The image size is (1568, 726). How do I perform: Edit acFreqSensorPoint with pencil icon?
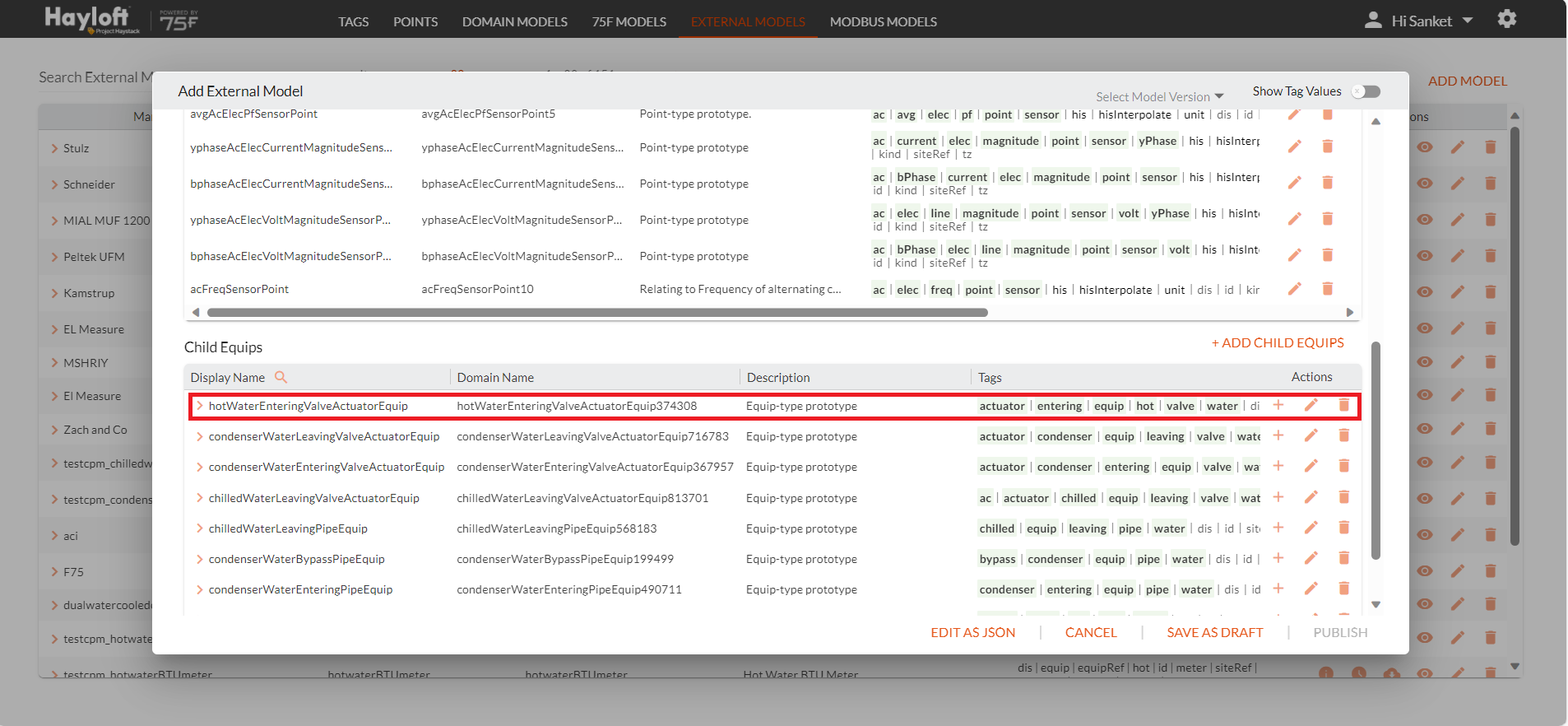point(1295,289)
